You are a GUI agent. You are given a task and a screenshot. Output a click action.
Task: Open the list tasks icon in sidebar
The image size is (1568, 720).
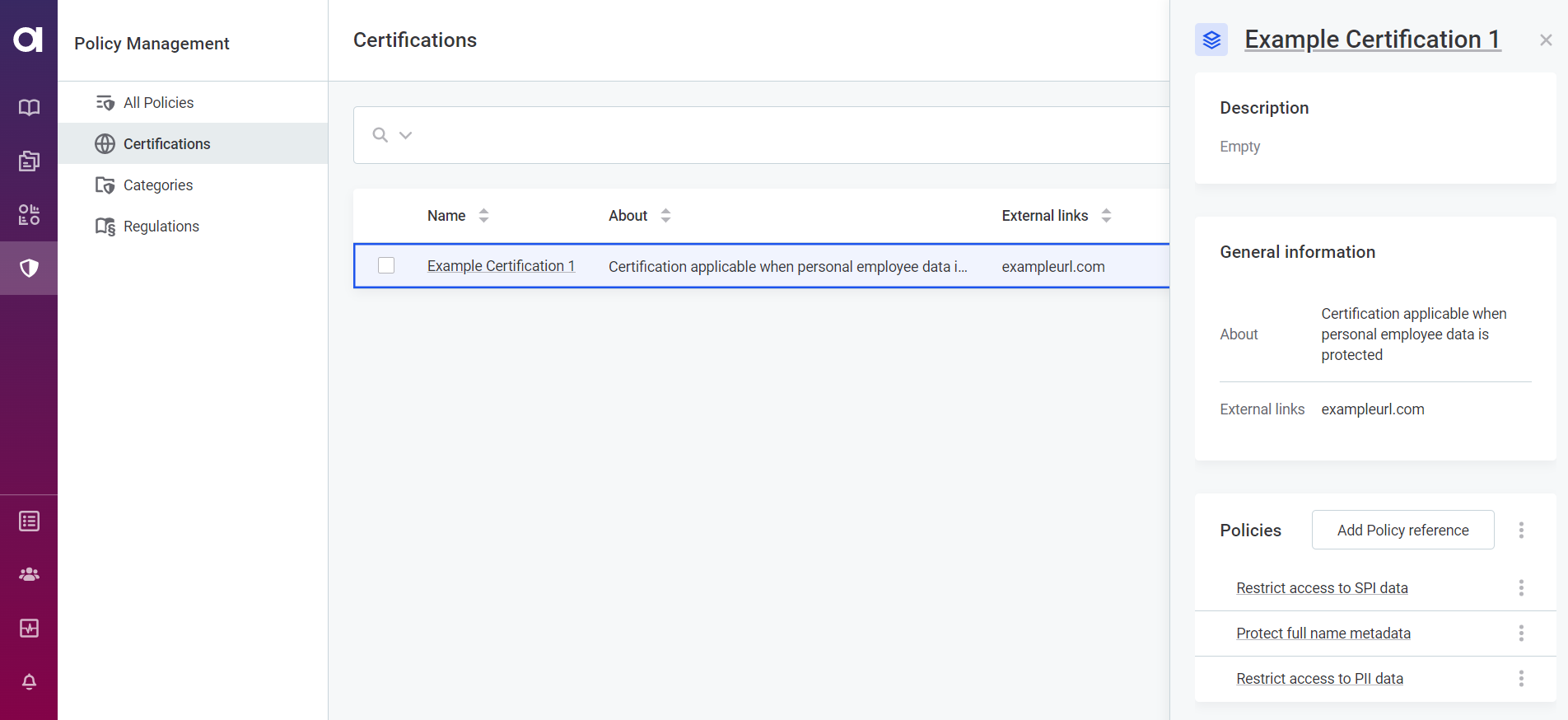29,521
